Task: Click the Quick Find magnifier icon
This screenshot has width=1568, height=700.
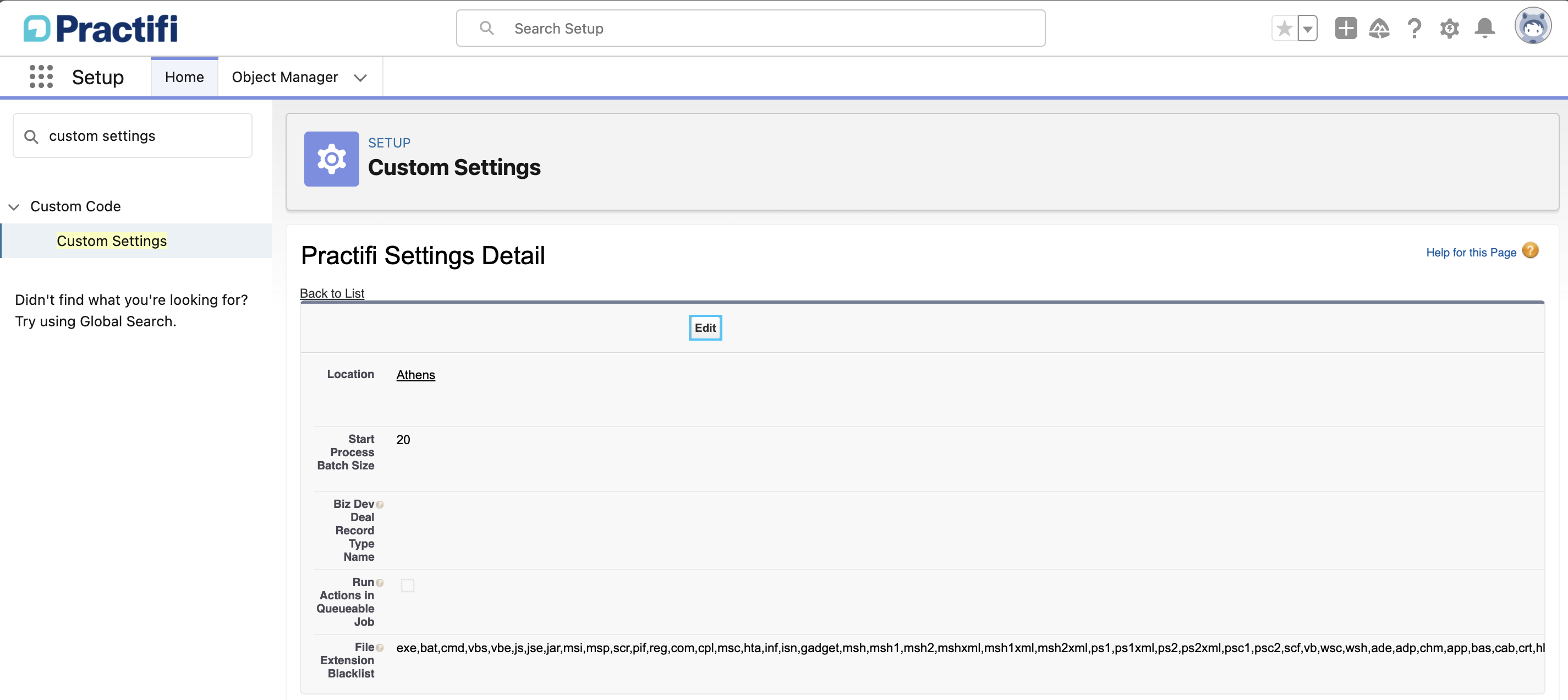Action: [31, 136]
